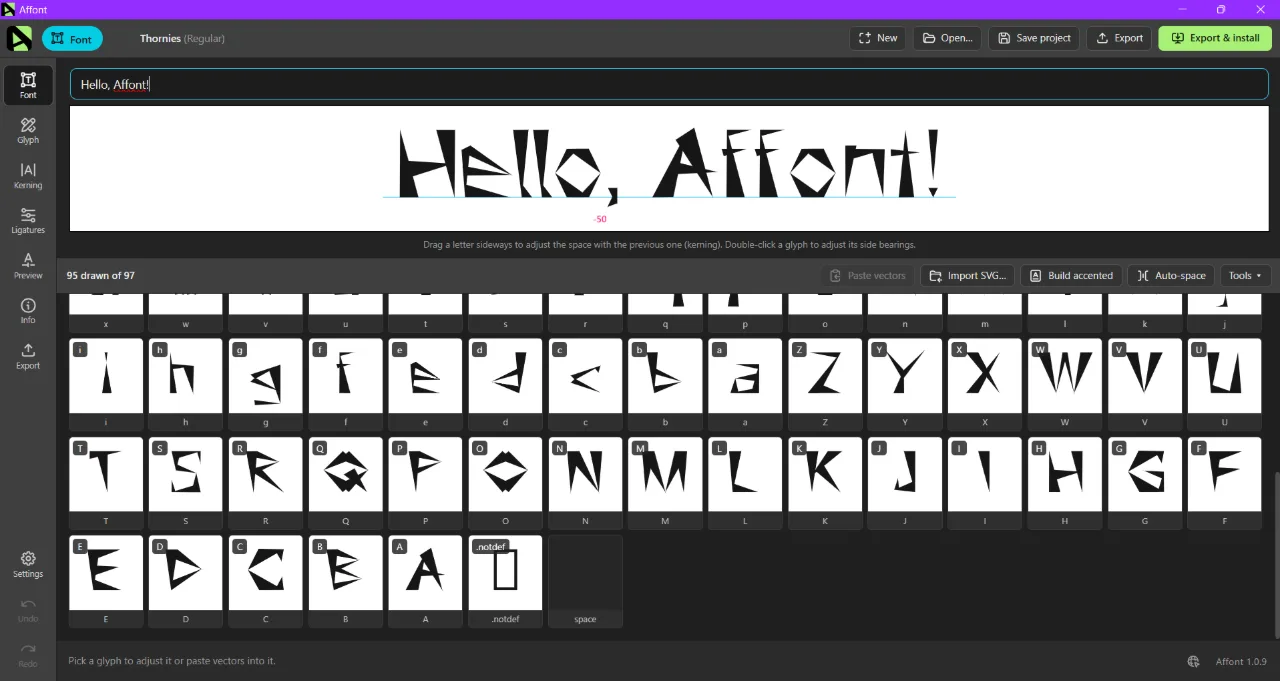This screenshot has width=1280, height=681.
Task: Click the Build accented button
Action: 1071,275
